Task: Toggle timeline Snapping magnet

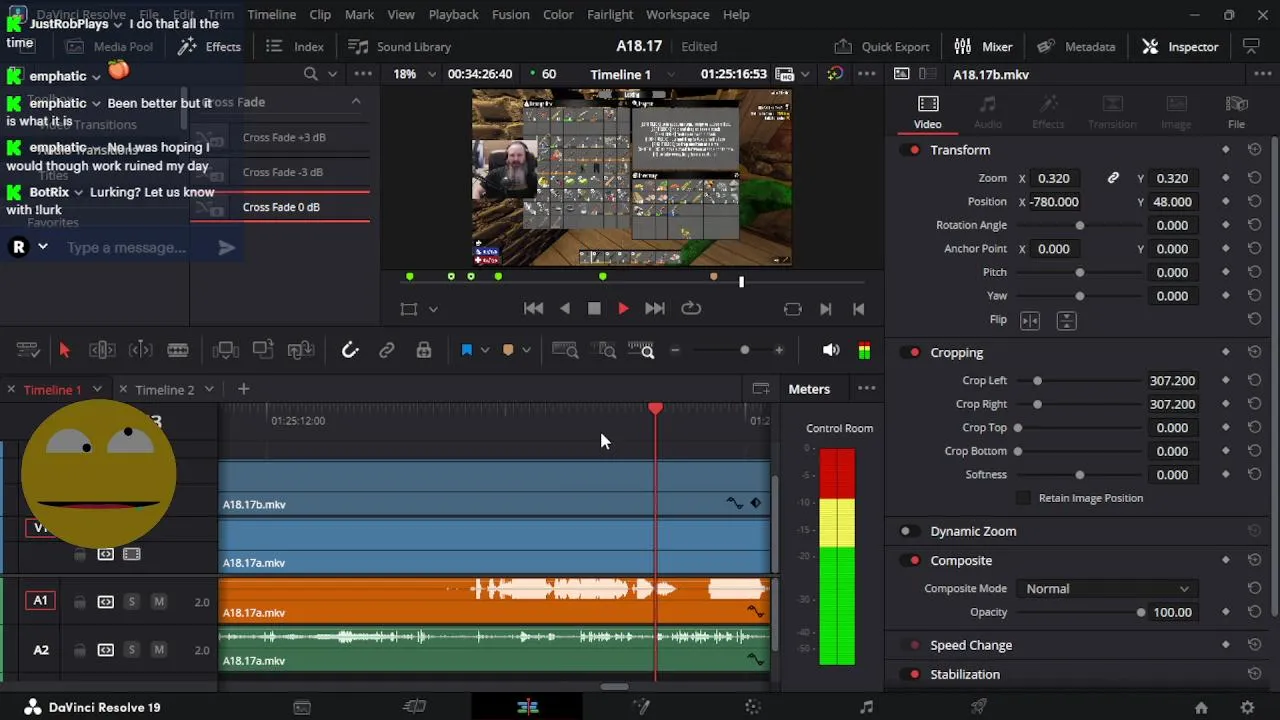Action: [x=349, y=350]
